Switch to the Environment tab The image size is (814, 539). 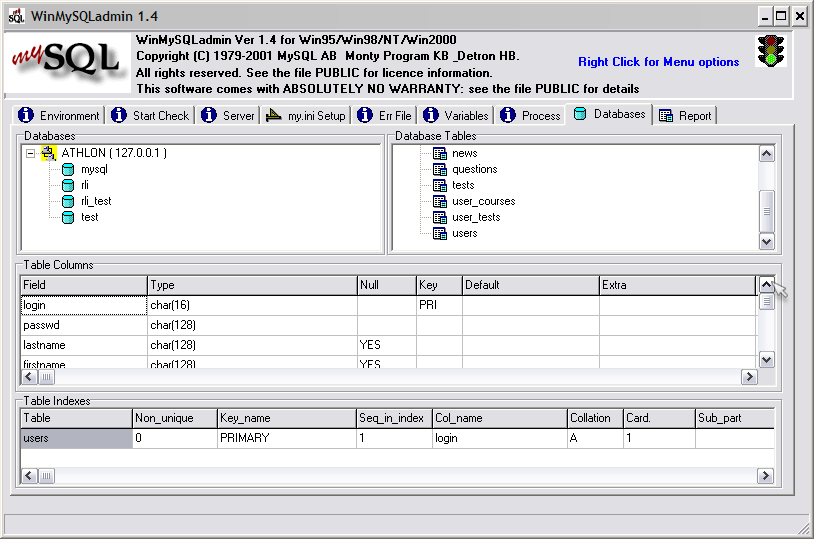[60, 115]
